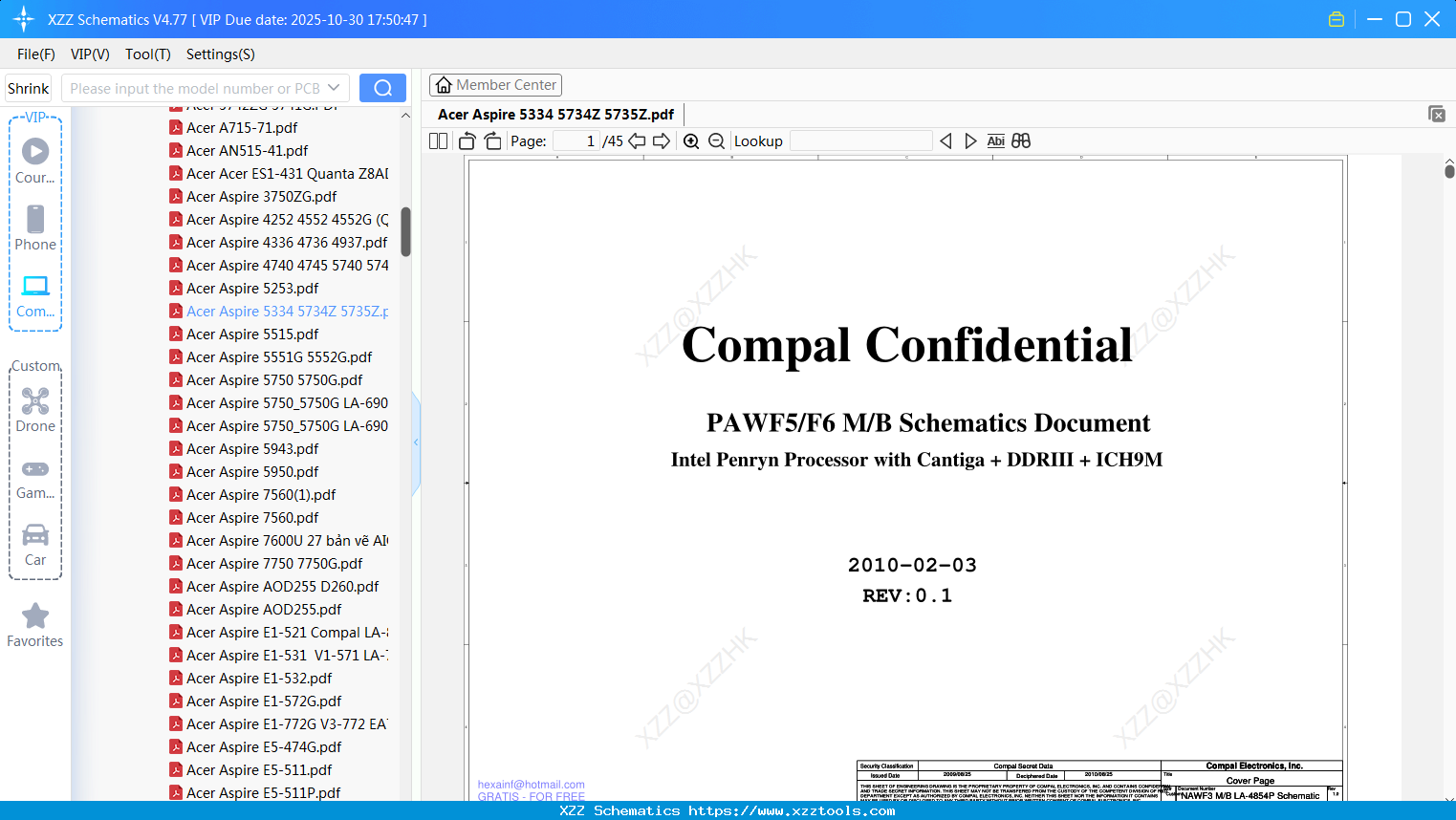This screenshot has width=1456, height=820.
Task: Zoom out of the schematic page
Action: (x=717, y=141)
